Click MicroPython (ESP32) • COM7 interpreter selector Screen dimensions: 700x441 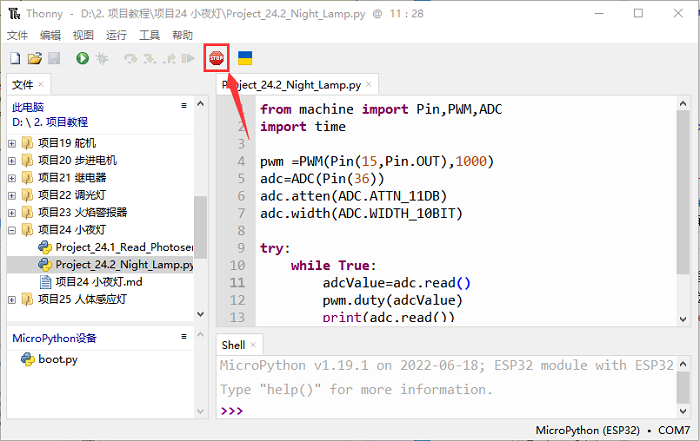613,430
